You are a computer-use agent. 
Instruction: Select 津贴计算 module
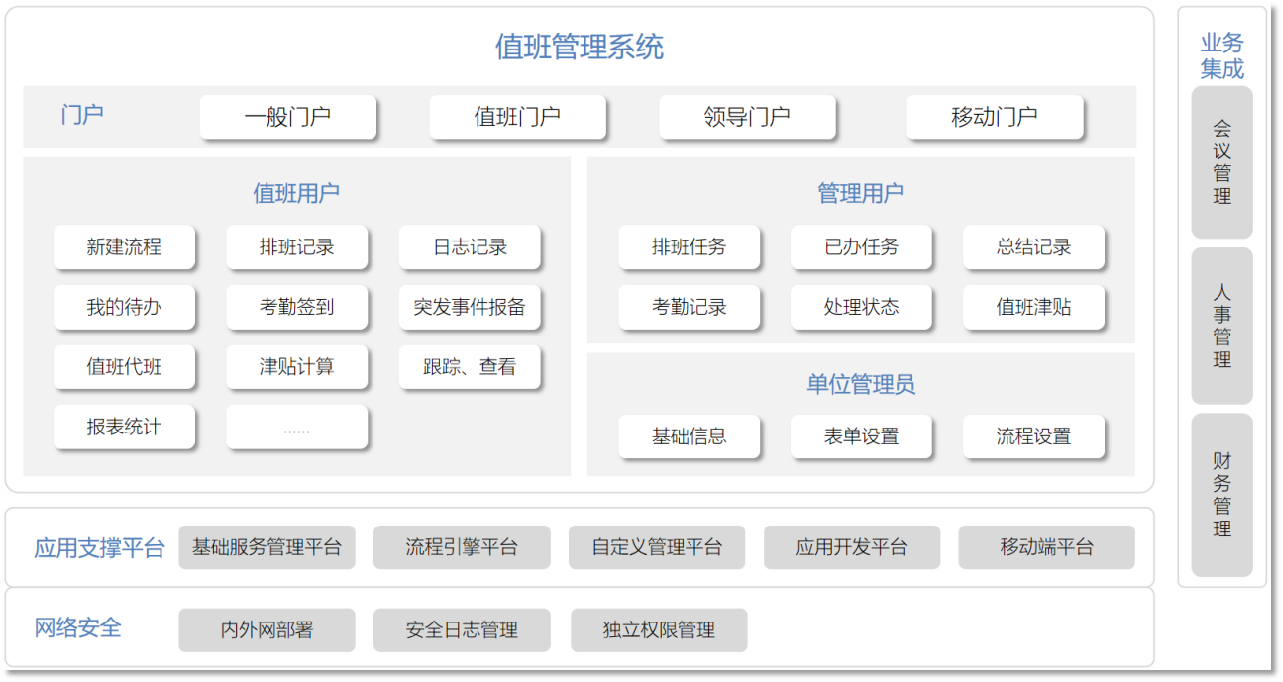click(297, 367)
